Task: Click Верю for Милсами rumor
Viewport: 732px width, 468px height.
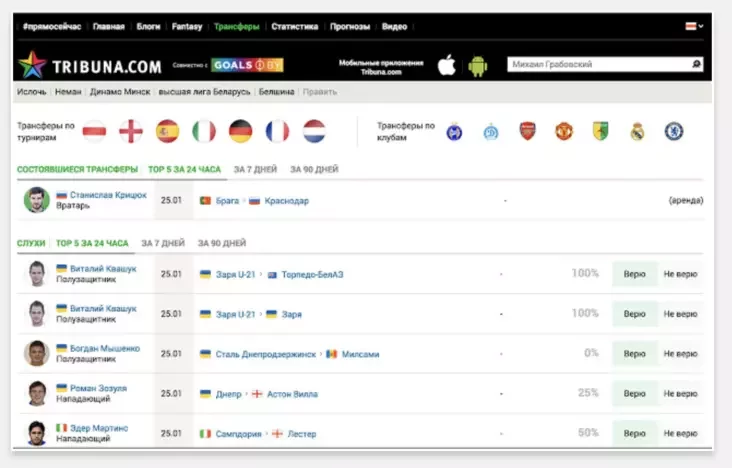Action: (x=634, y=354)
